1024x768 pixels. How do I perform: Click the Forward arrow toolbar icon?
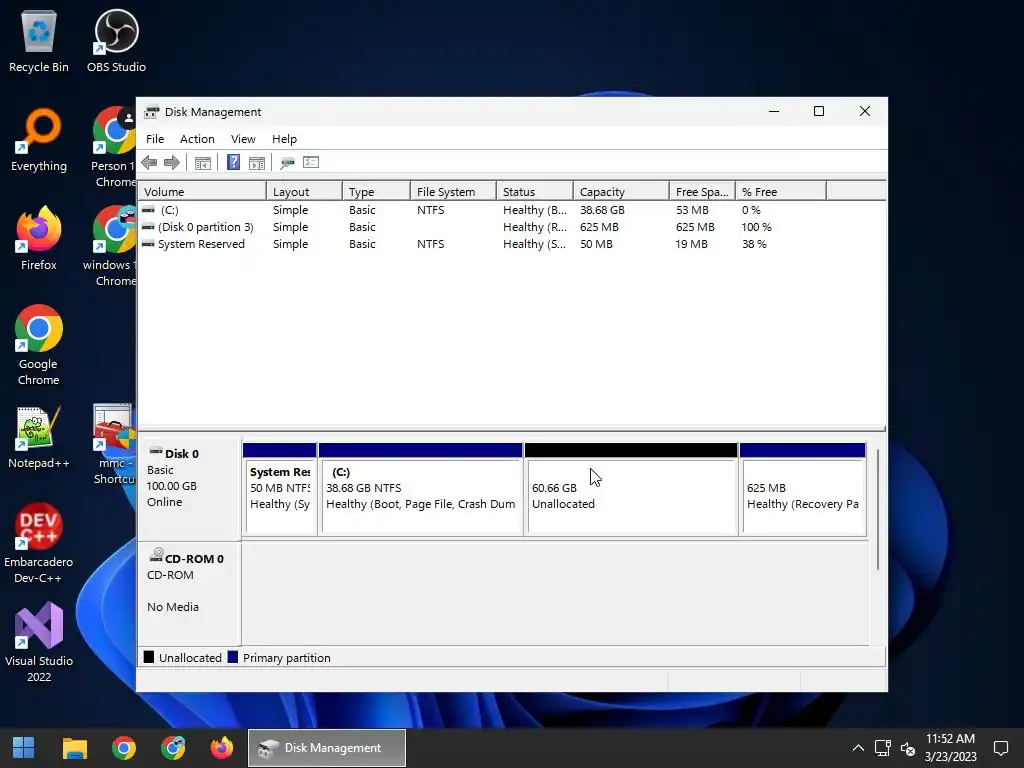tap(172, 163)
